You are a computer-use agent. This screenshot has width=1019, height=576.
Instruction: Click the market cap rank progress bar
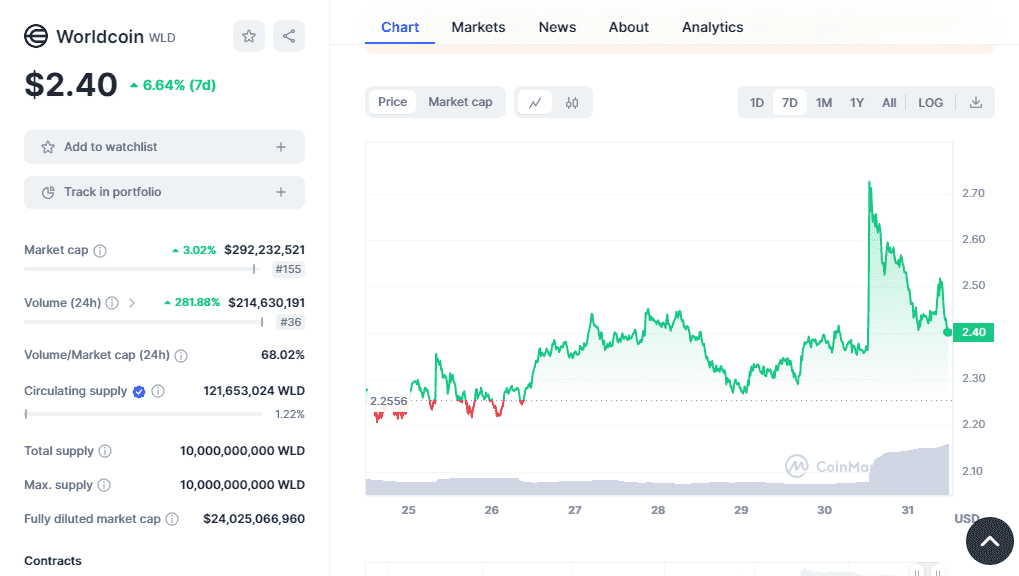click(142, 269)
